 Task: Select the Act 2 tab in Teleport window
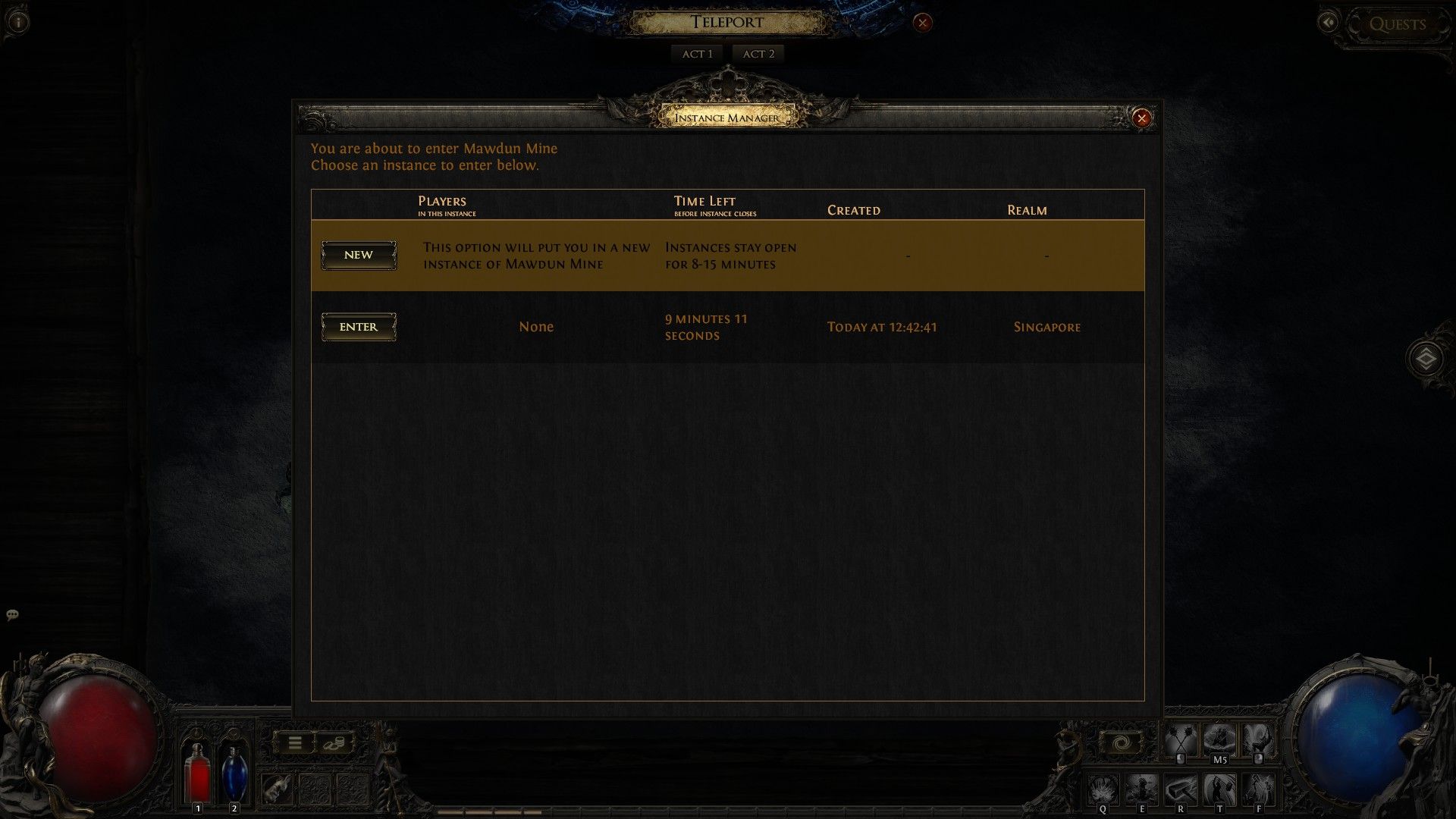pyautogui.click(x=758, y=53)
